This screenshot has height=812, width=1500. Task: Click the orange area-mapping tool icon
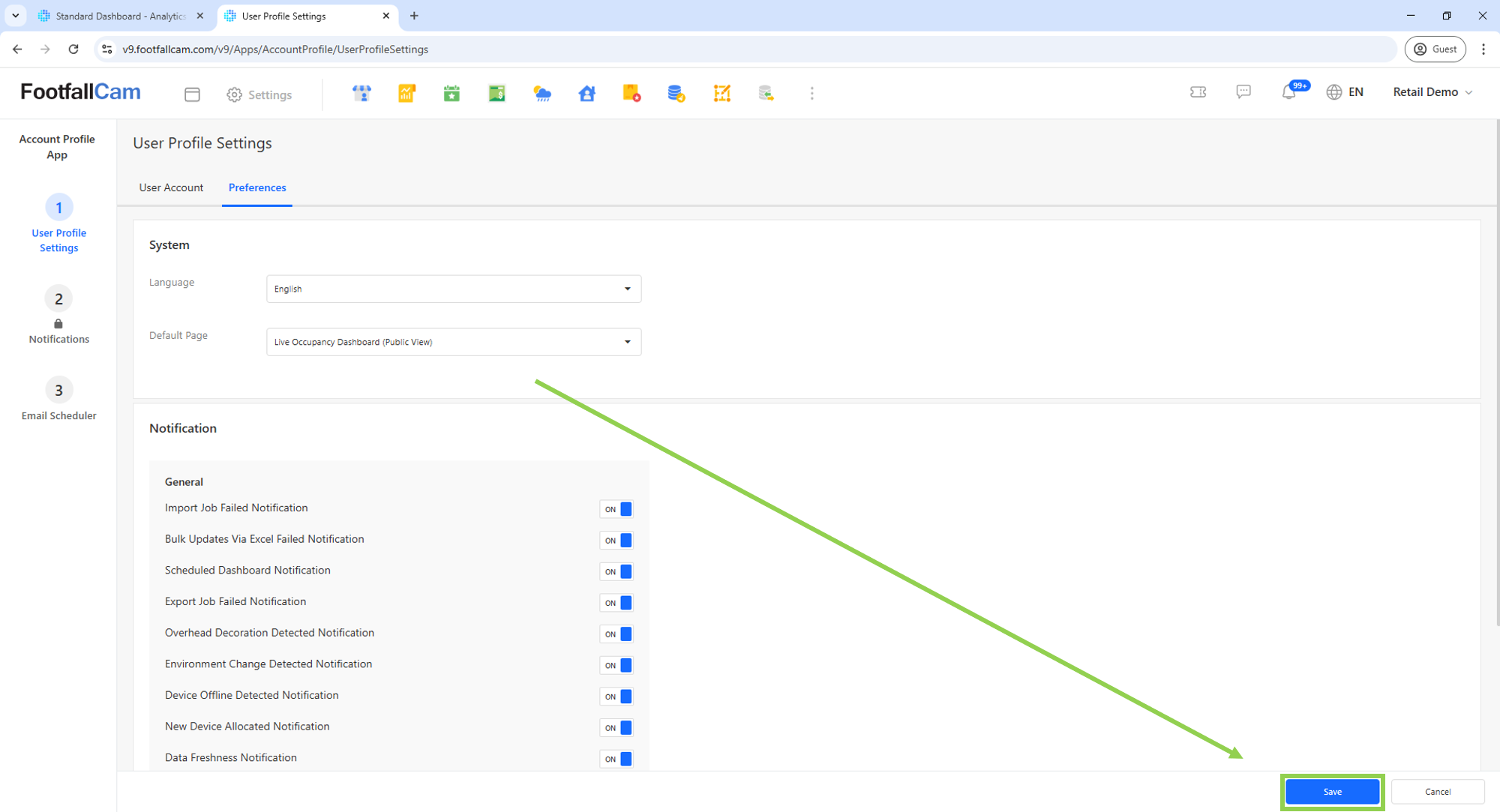[x=721, y=93]
